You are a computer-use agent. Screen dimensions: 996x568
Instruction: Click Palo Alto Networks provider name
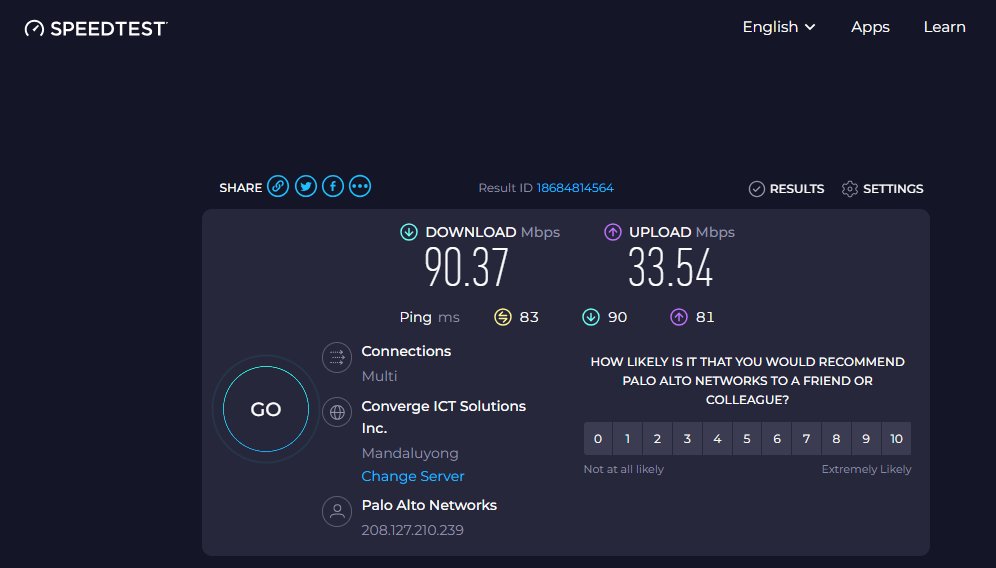click(x=429, y=505)
